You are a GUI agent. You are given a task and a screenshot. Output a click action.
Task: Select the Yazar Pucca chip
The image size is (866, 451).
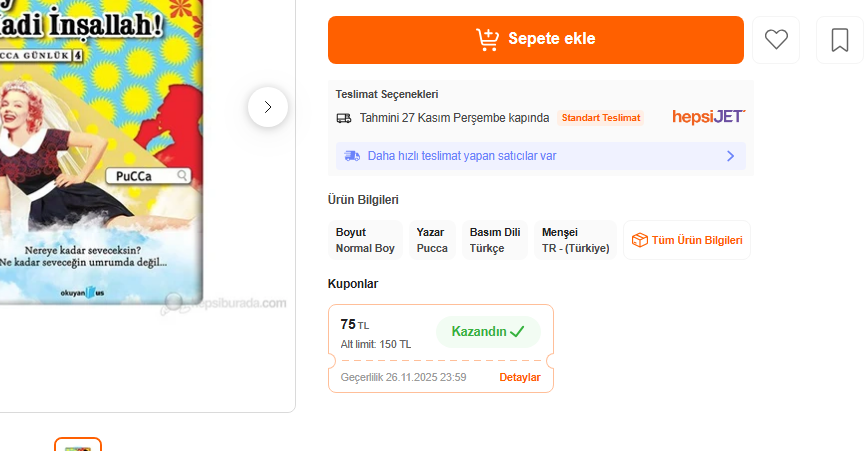[432, 241]
